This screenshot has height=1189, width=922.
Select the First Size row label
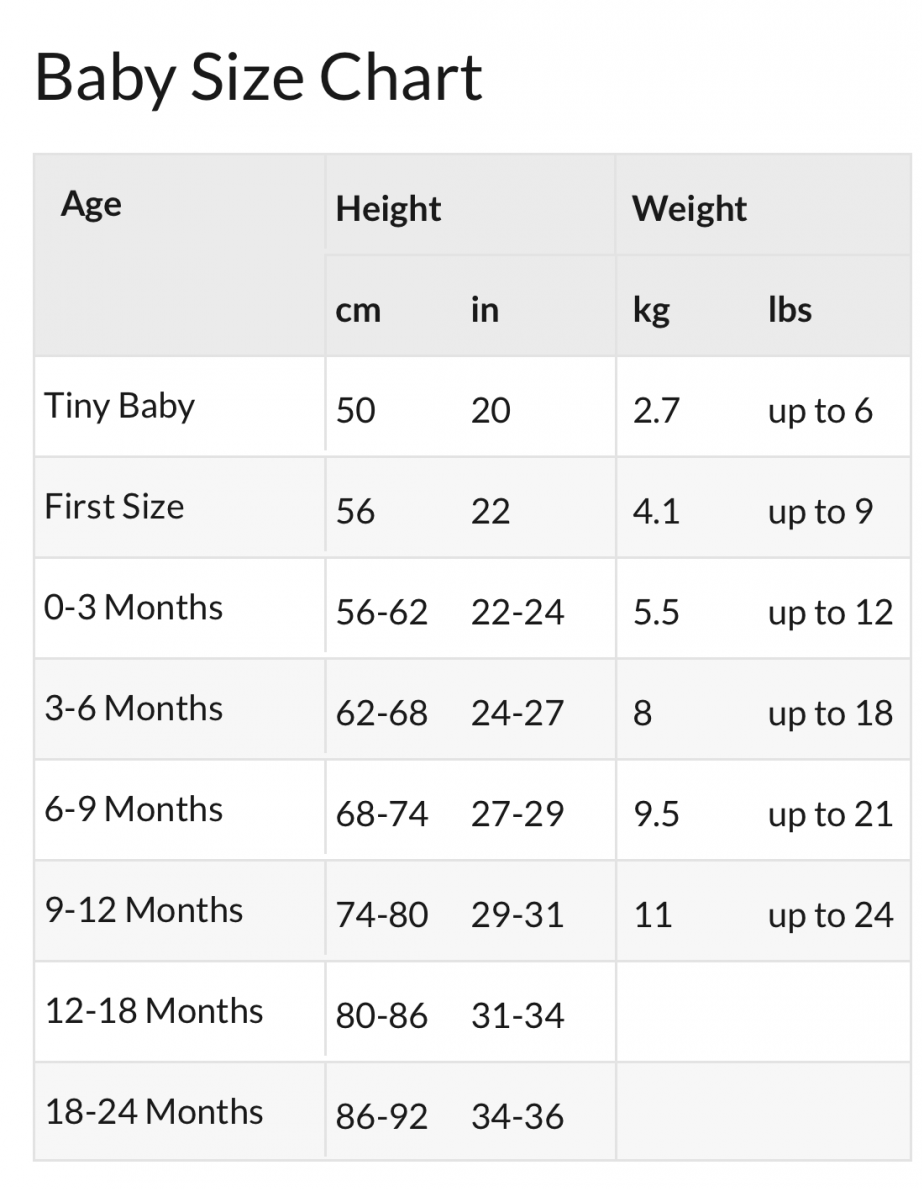click(x=114, y=507)
